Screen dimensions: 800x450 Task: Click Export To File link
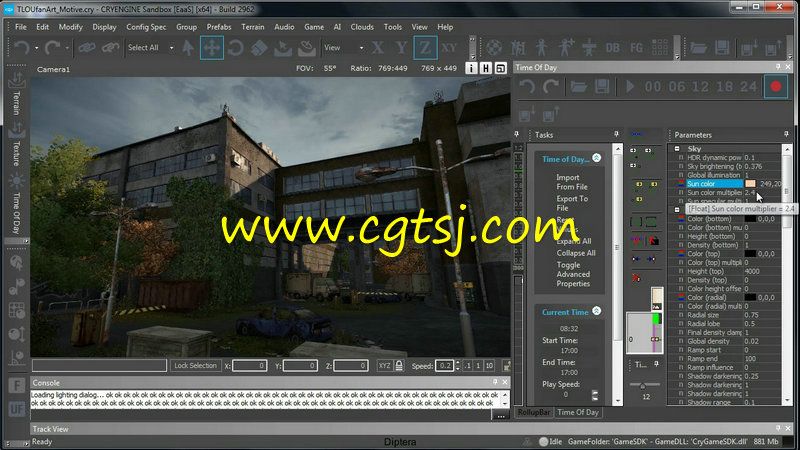[572, 204]
